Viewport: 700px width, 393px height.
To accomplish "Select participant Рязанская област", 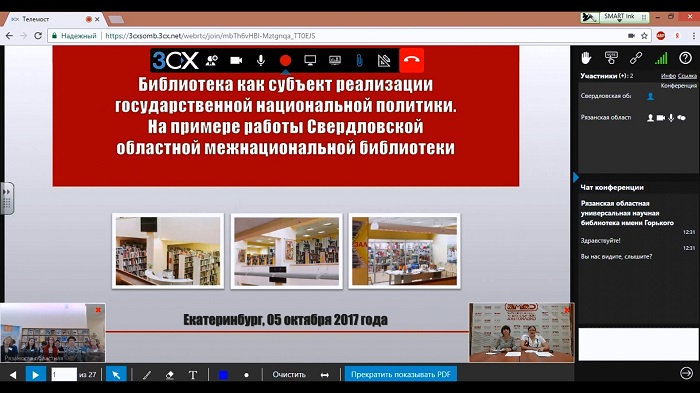I will click(606, 117).
